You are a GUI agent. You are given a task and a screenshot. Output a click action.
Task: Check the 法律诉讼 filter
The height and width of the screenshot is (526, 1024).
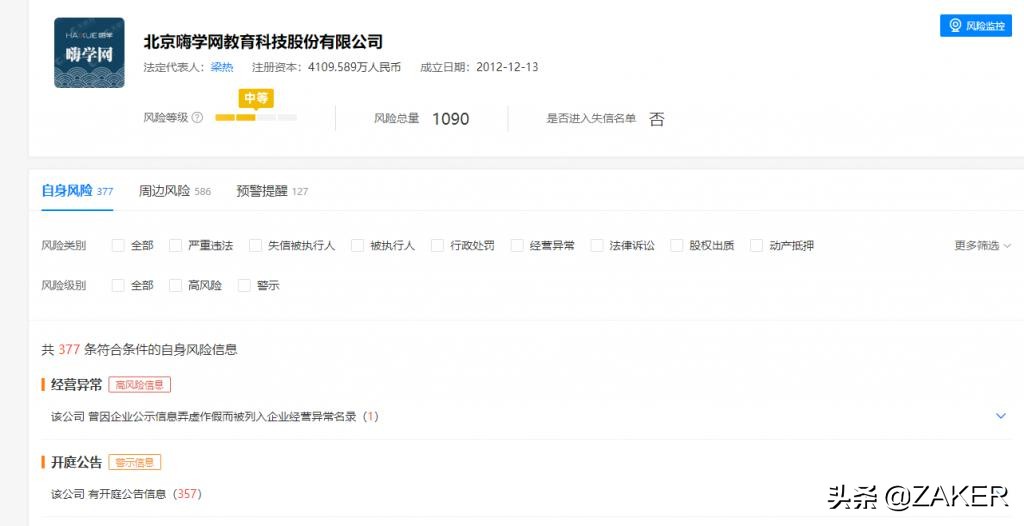tap(597, 246)
